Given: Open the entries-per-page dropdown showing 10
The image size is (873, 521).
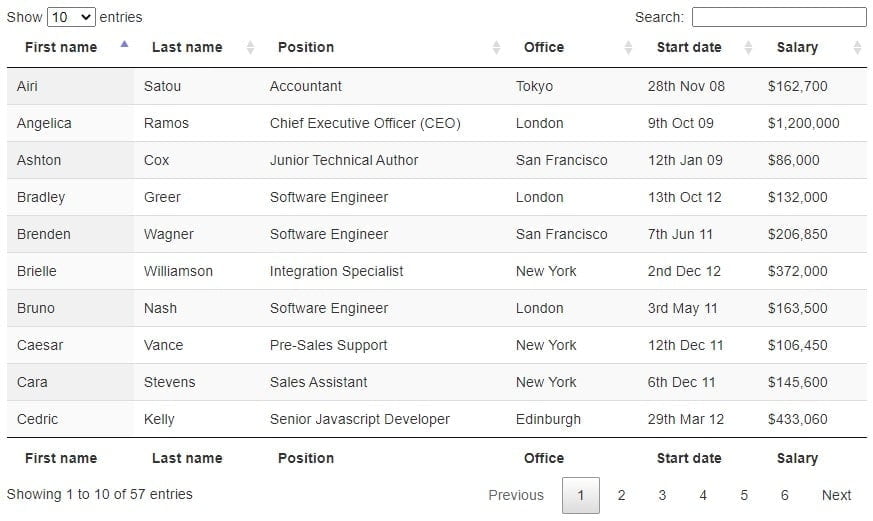Looking at the screenshot, I should pyautogui.click(x=71, y=17).
